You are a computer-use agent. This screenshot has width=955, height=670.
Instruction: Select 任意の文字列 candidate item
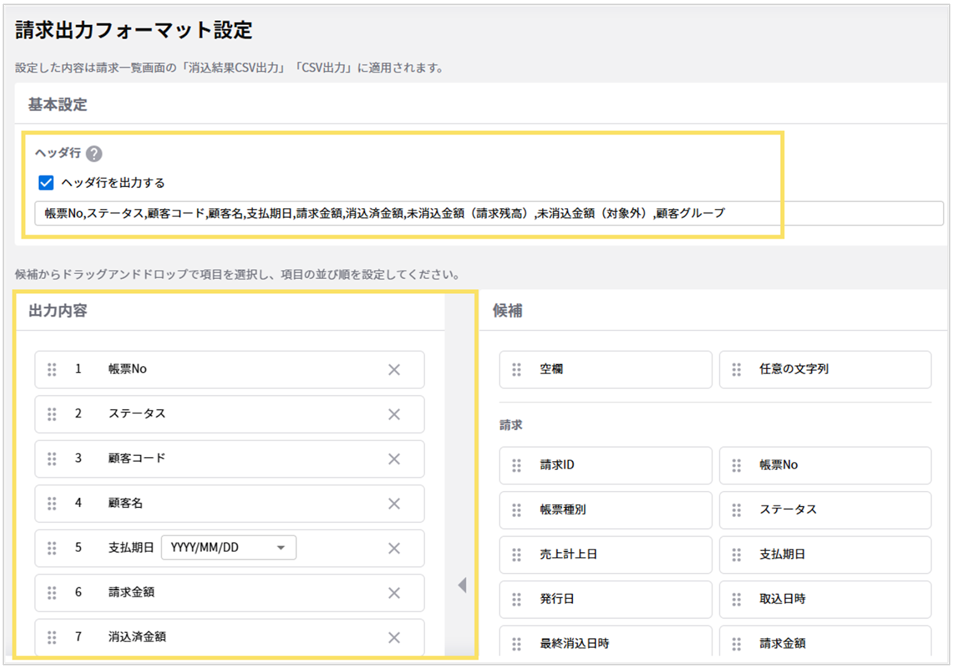click(x=824, y=370)
